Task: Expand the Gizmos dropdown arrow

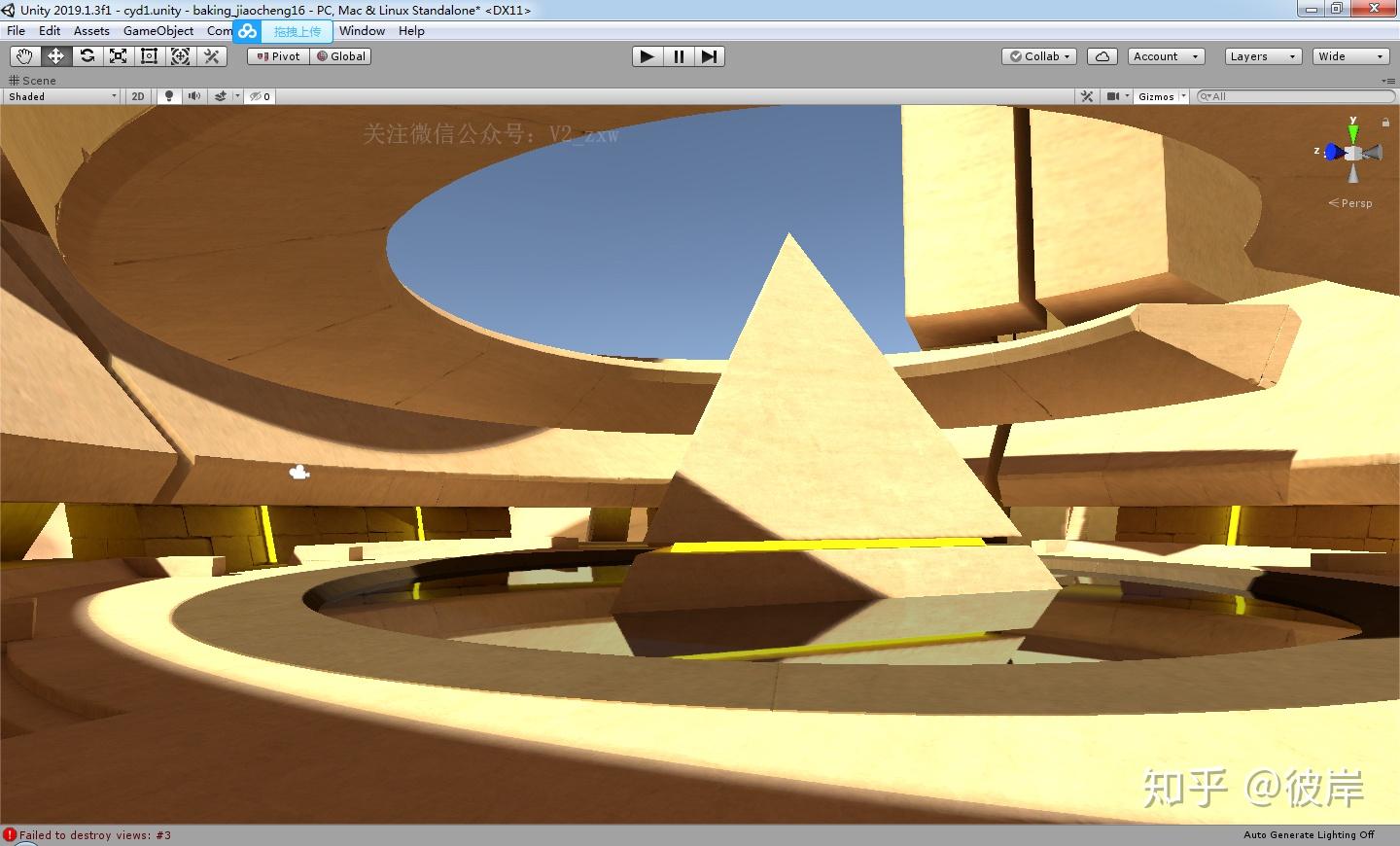Action: [1183, 96]
